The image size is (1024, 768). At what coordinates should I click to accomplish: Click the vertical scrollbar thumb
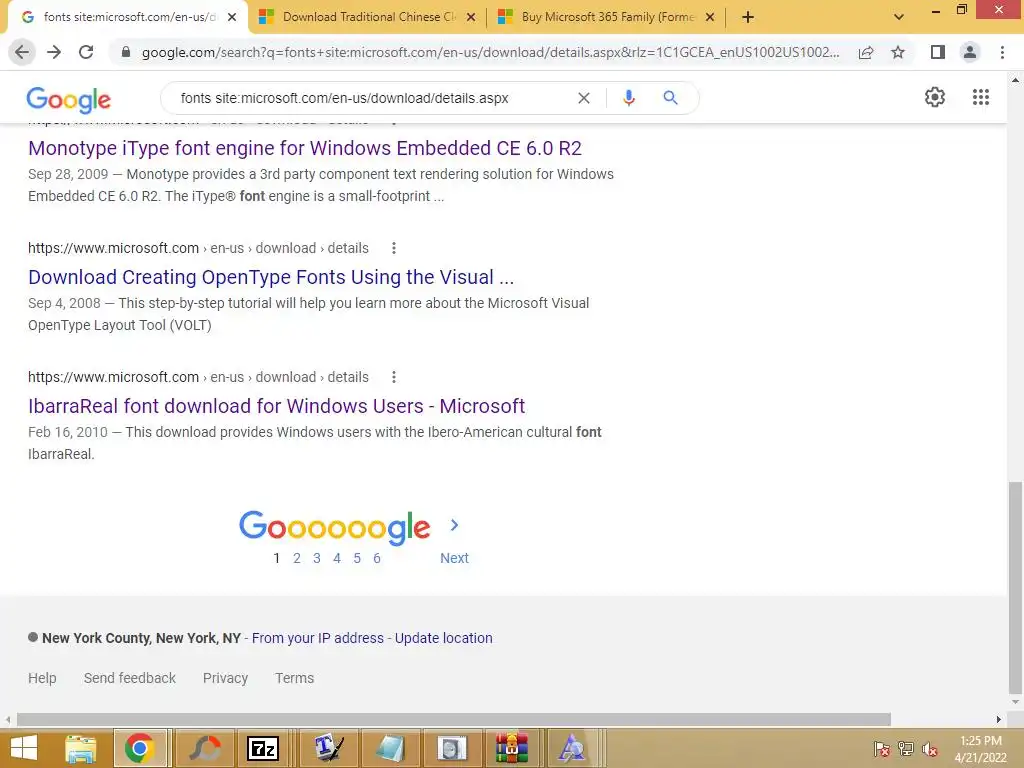click(x=1015, y=588)
